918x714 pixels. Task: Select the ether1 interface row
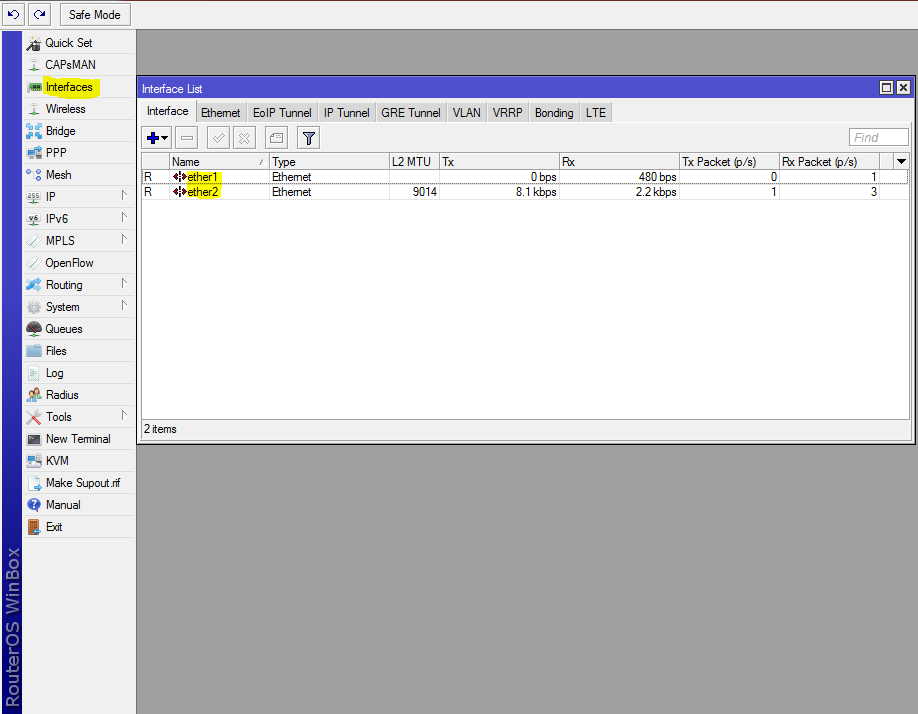click(525, 177)
